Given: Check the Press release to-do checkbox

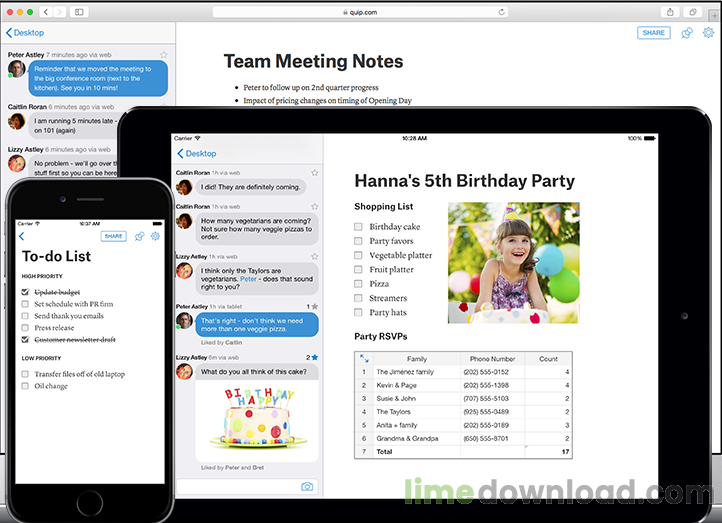Looking at the screenshot, I should [x=25, y=328].
